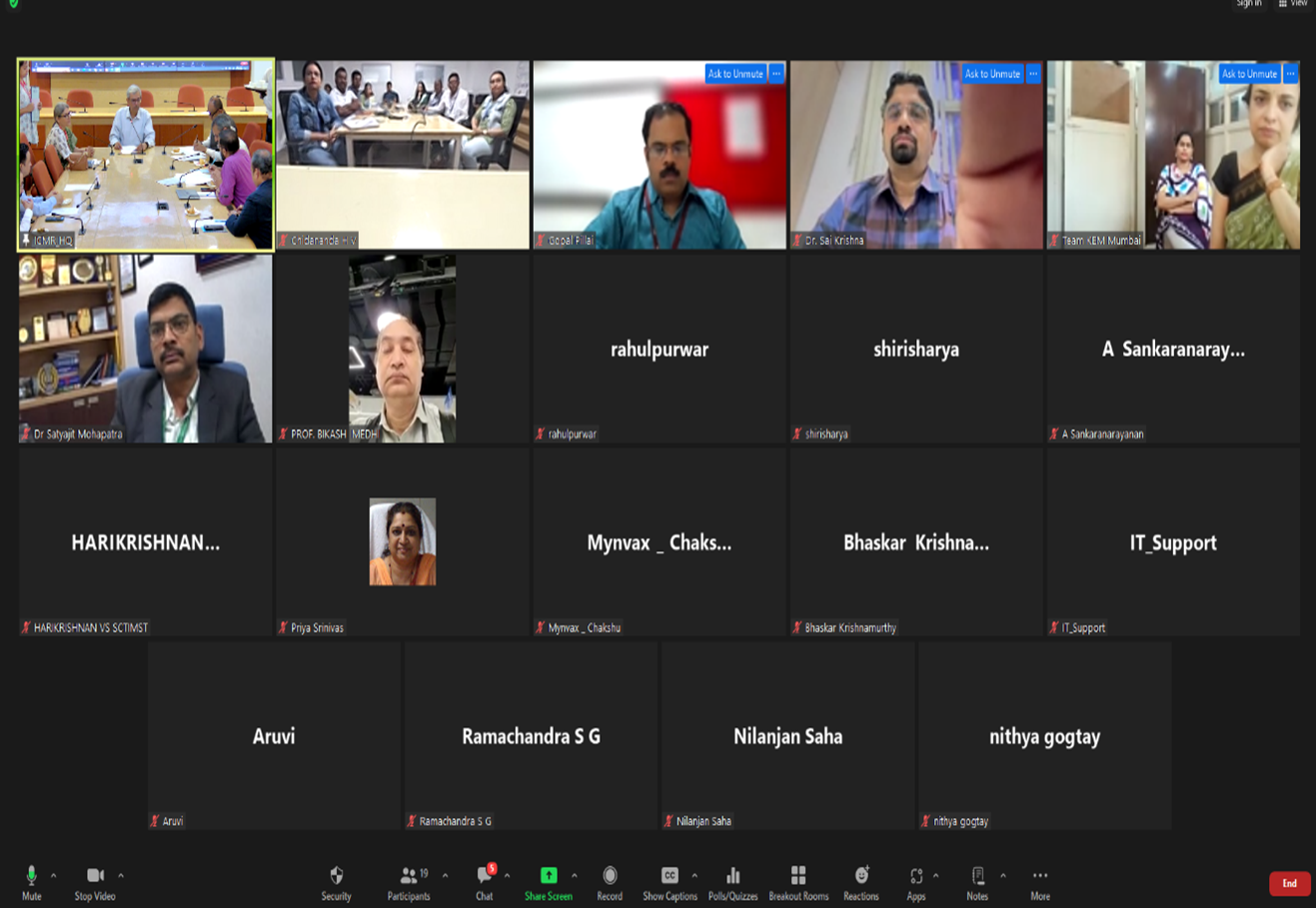
Task: Open the Participants panel
Action: pyautogui.click(x=409, y=882)
